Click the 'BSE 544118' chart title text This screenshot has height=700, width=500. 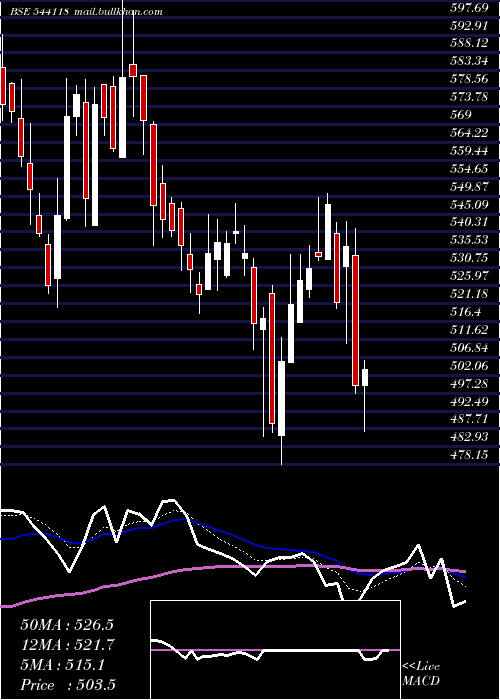(40, 12)
